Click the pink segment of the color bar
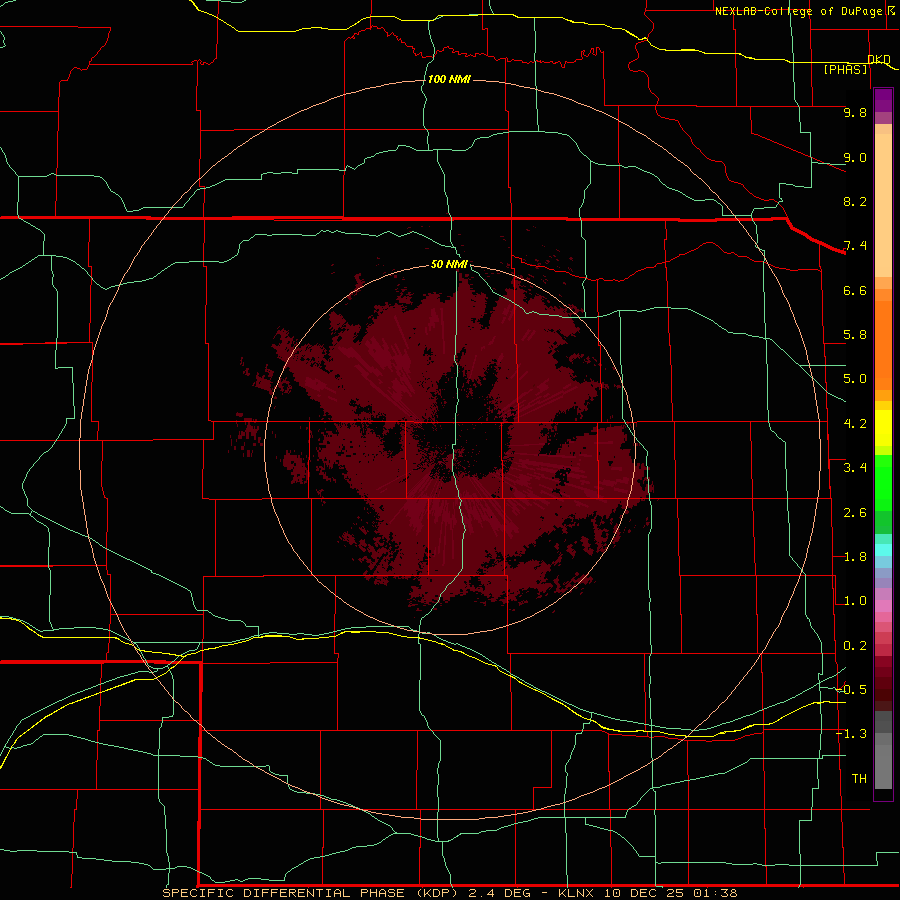Viewport: 900px width, 900px height. pyautogui.click(x=883, y=606)
